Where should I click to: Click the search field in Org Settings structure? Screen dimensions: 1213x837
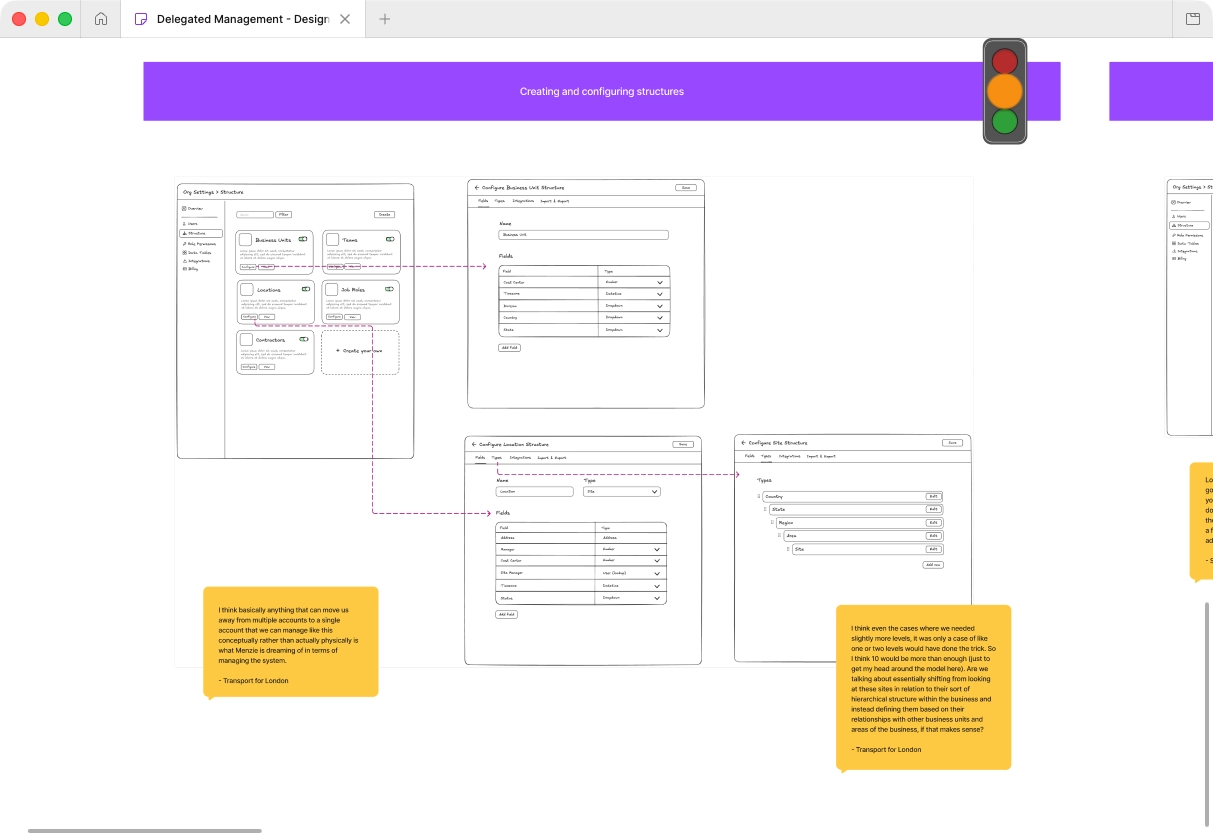(255, 215)
